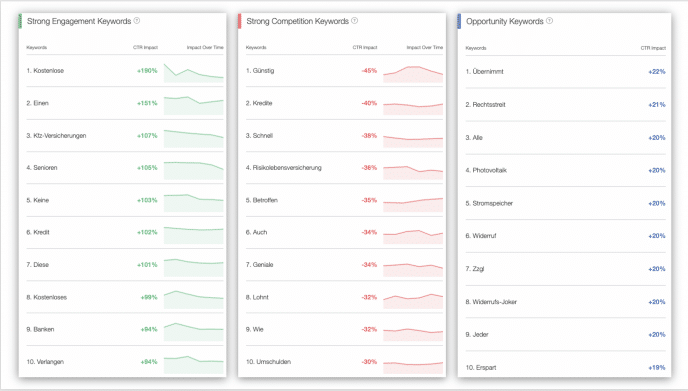Select the Banken keyword row
Screen dimensions: 688x391
coord(125,329)
